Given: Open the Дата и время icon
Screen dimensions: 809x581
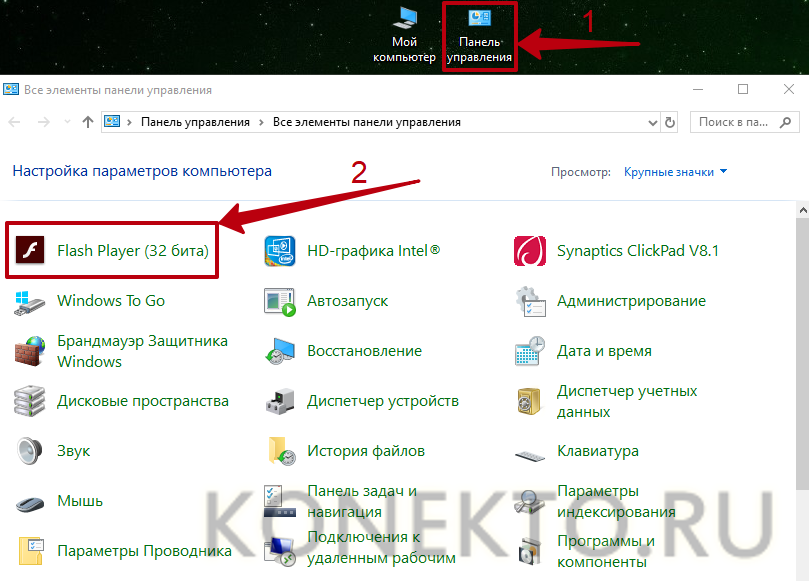Looking at the screenshot, I should [x=529, y=351].
